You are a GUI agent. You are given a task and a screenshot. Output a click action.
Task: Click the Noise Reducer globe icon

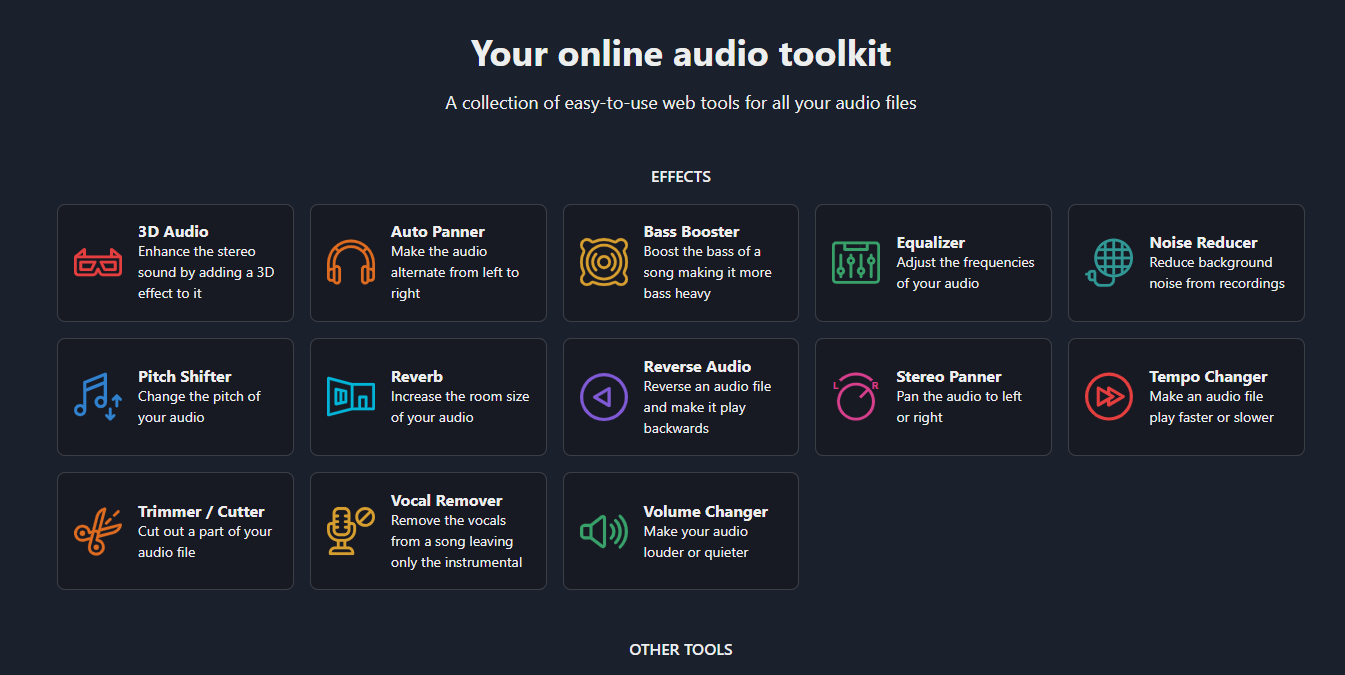pos(1108,263)
